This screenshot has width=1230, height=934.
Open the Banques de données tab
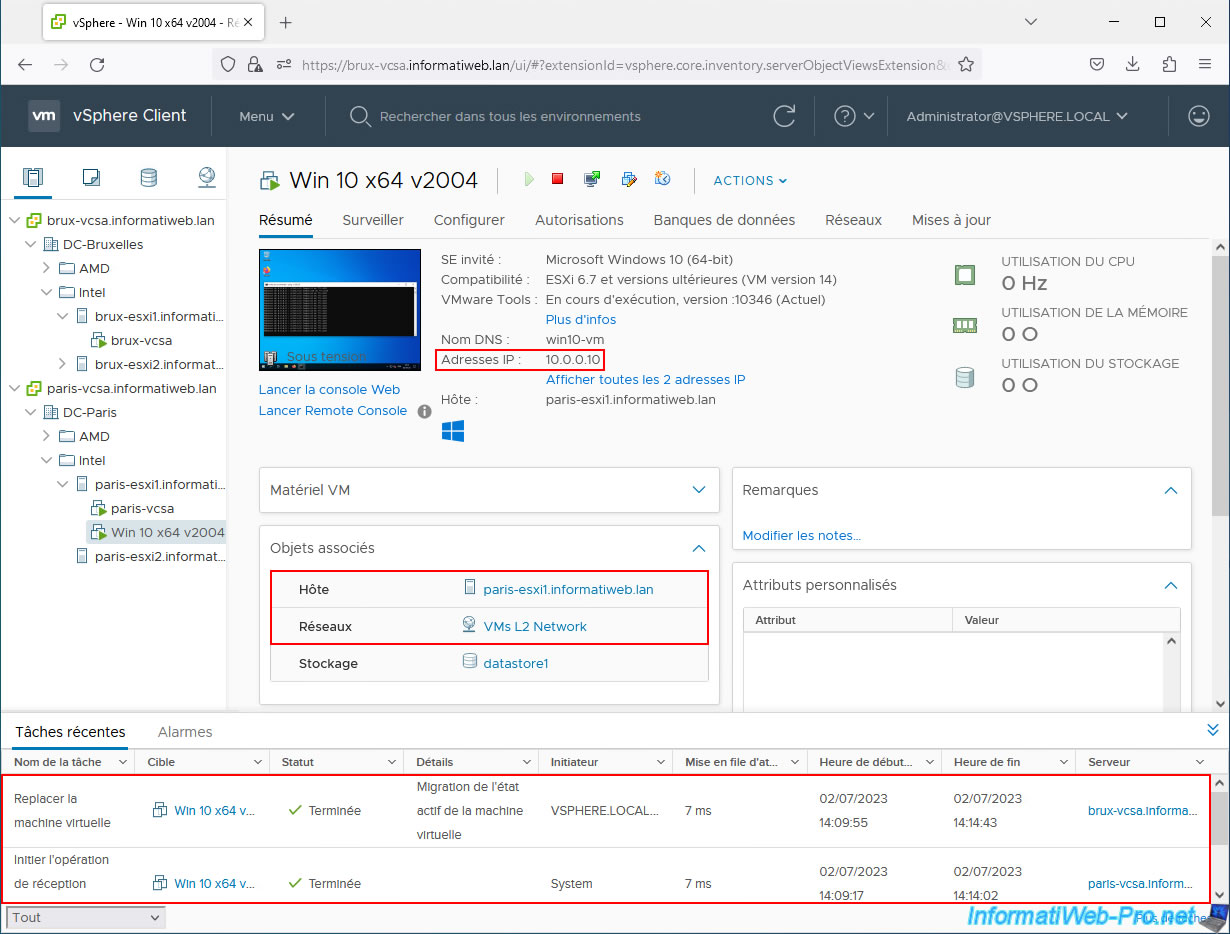(724, 220)
